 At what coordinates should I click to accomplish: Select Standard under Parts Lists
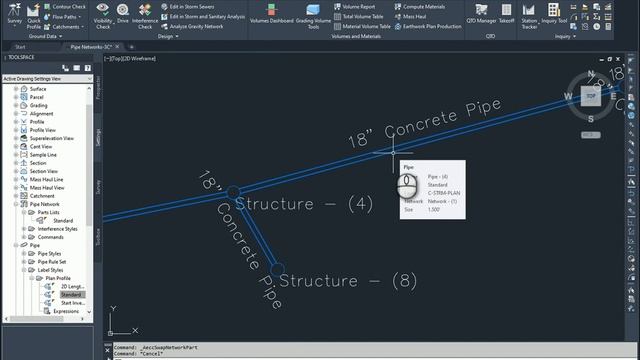point(63,221)
